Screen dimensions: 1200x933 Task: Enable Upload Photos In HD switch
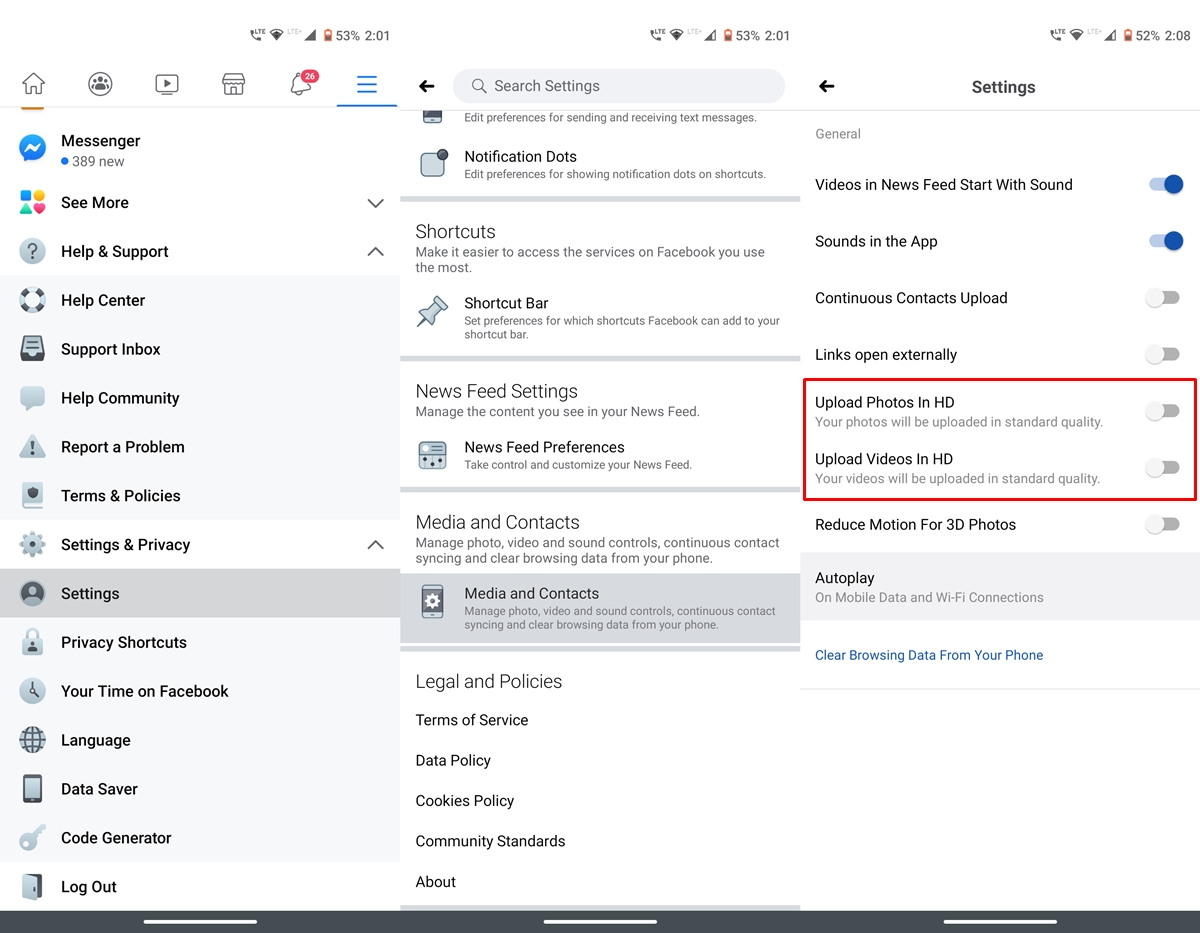tap(1163, 411)
